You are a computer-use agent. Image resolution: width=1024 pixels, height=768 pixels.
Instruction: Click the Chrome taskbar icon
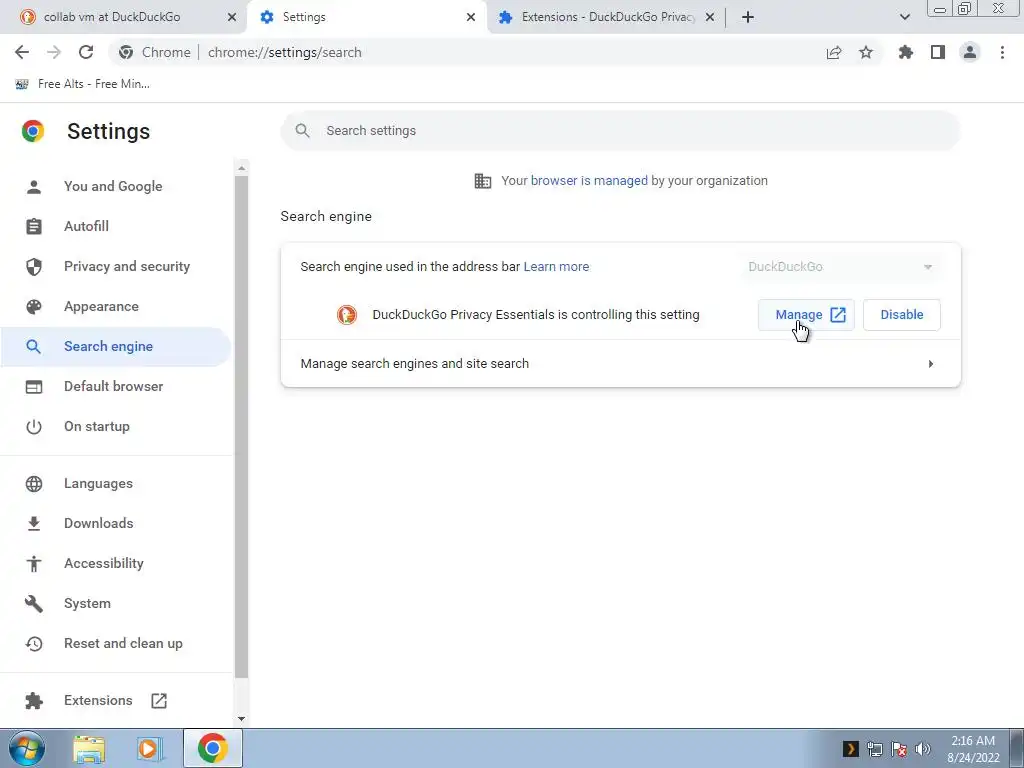pyautogui.click(x=212, y=748)
